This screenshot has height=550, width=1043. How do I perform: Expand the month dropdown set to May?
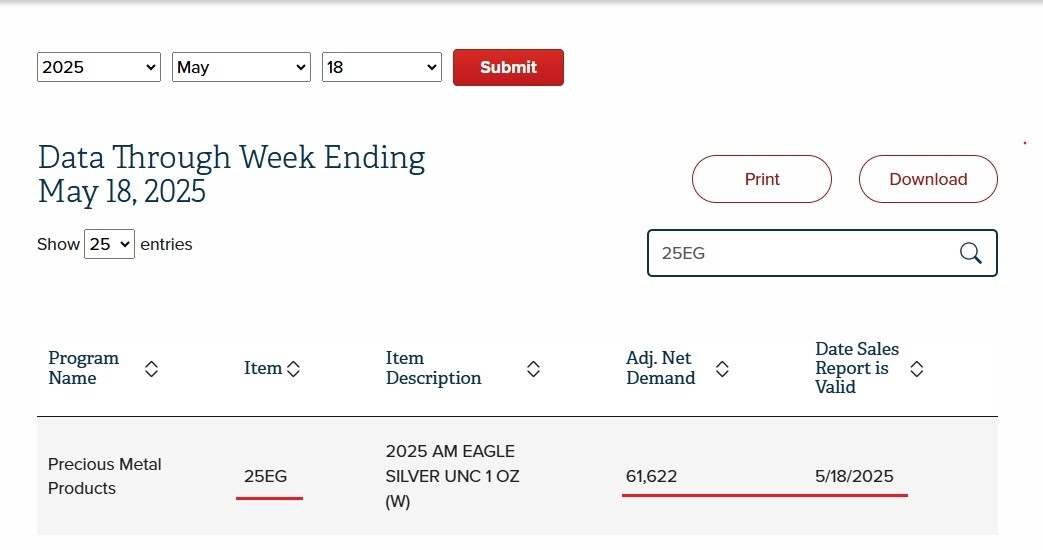pos(241,67)
